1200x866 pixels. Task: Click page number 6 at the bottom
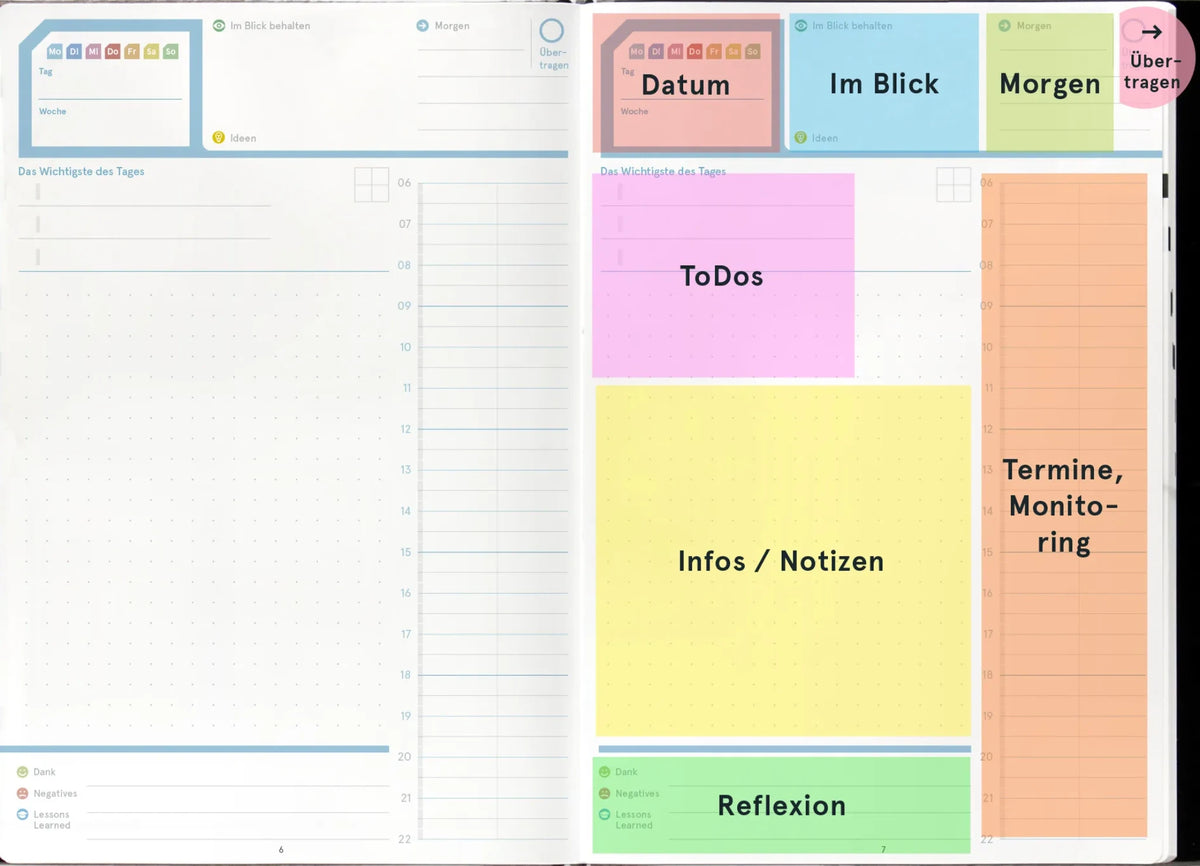(281, 850)
